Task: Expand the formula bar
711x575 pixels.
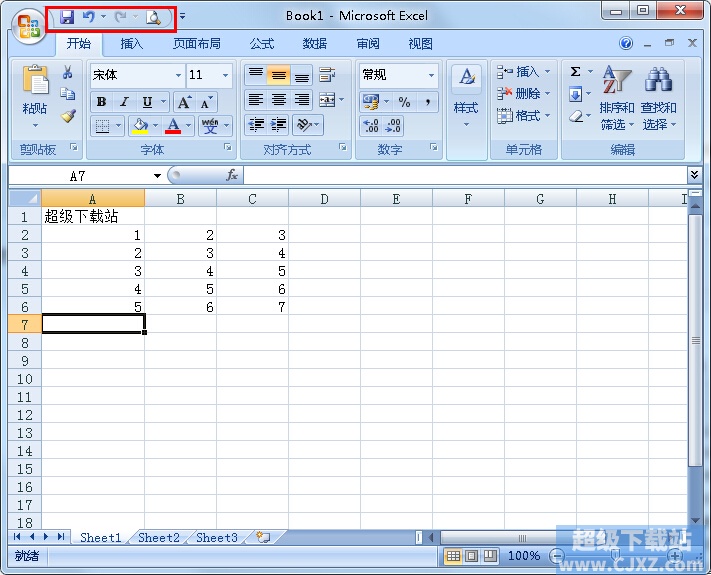Action: [x=694, y=175]
